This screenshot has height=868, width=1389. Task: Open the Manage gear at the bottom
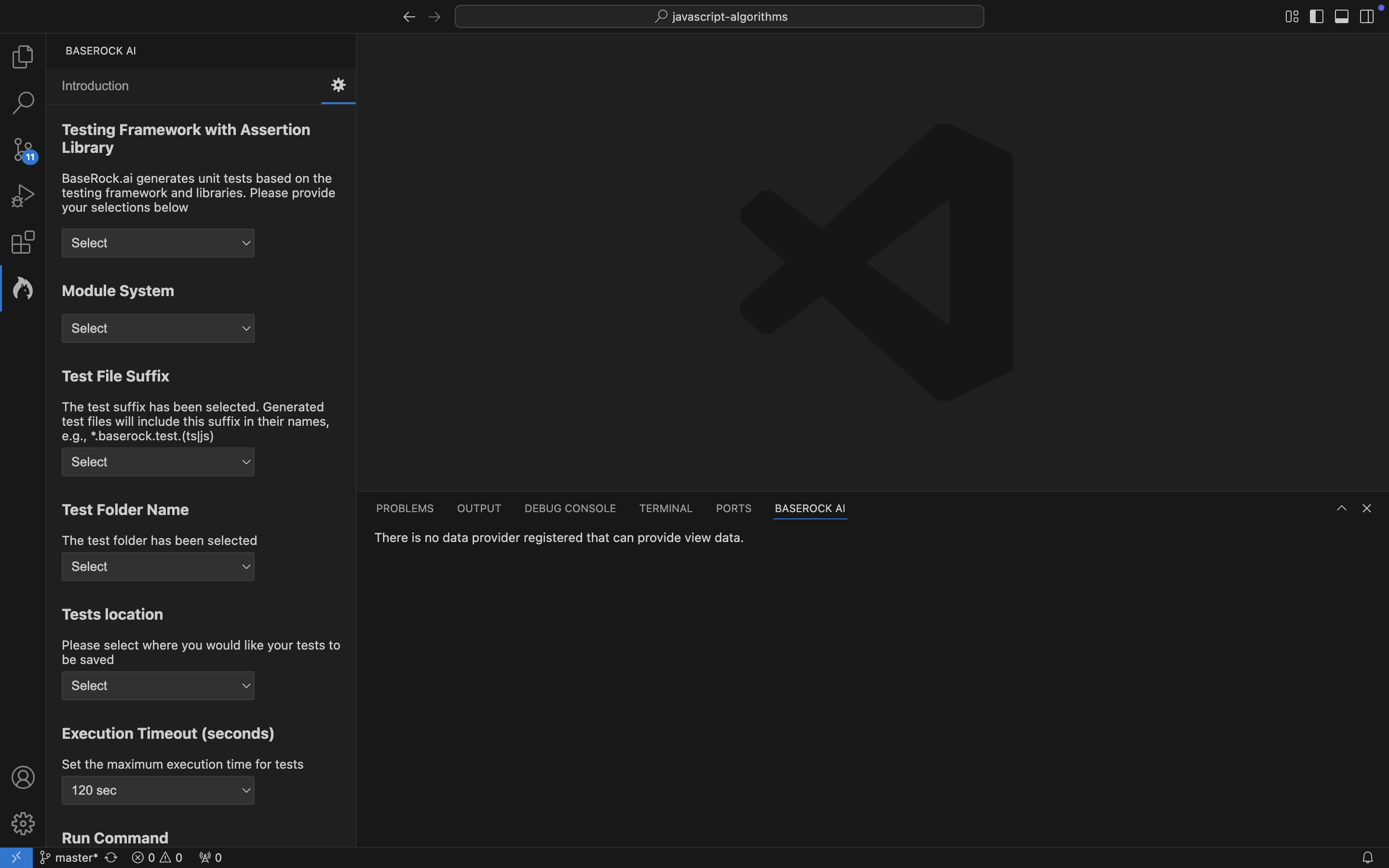(23, 823)
